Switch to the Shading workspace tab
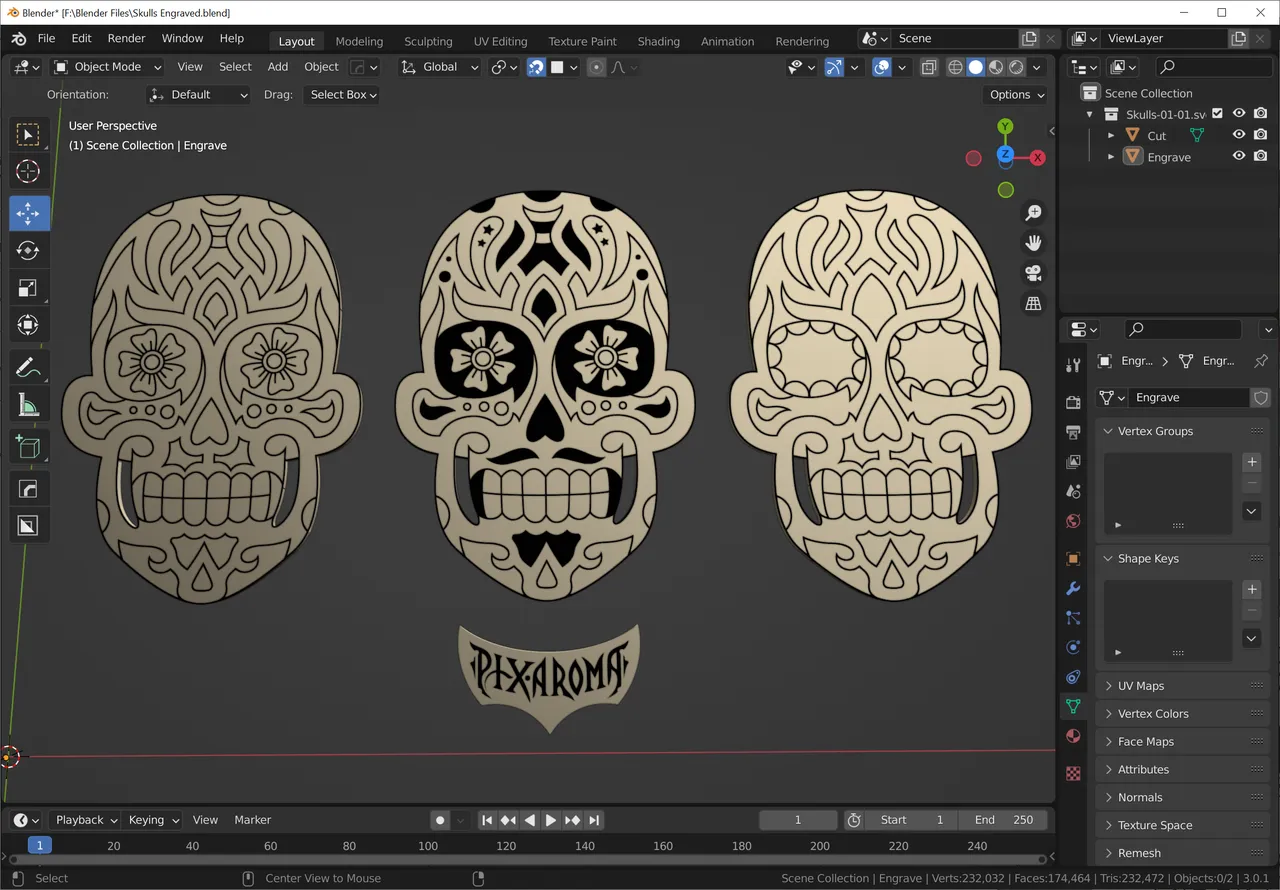This screenshot has width=1280, height=890. click(658, 41)
